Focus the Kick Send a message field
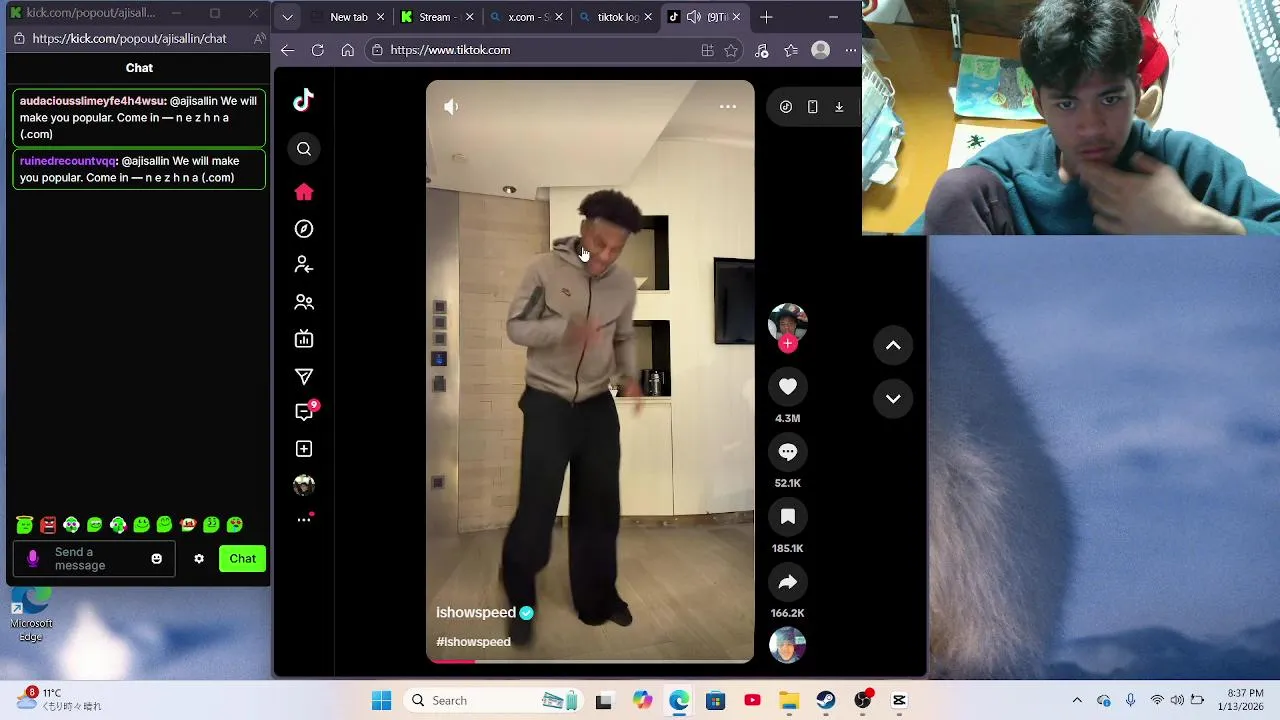This screenshot has width=1280, height=720. [x=95, y=559]
